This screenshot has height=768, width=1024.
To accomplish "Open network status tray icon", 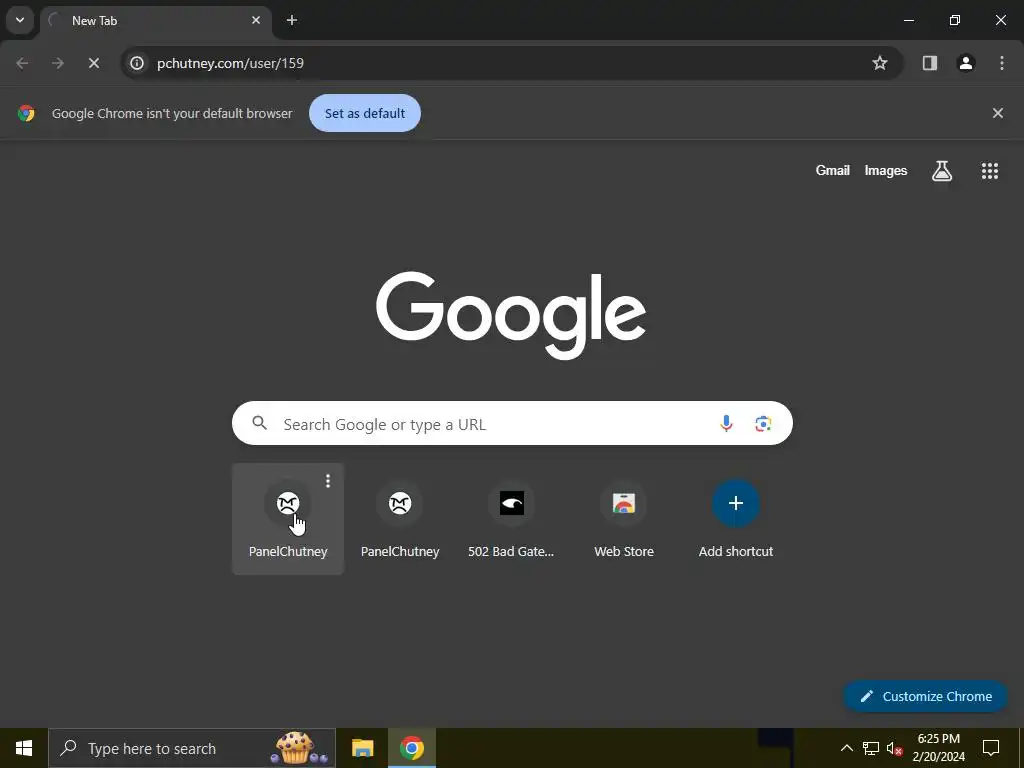I will [871, 748].
